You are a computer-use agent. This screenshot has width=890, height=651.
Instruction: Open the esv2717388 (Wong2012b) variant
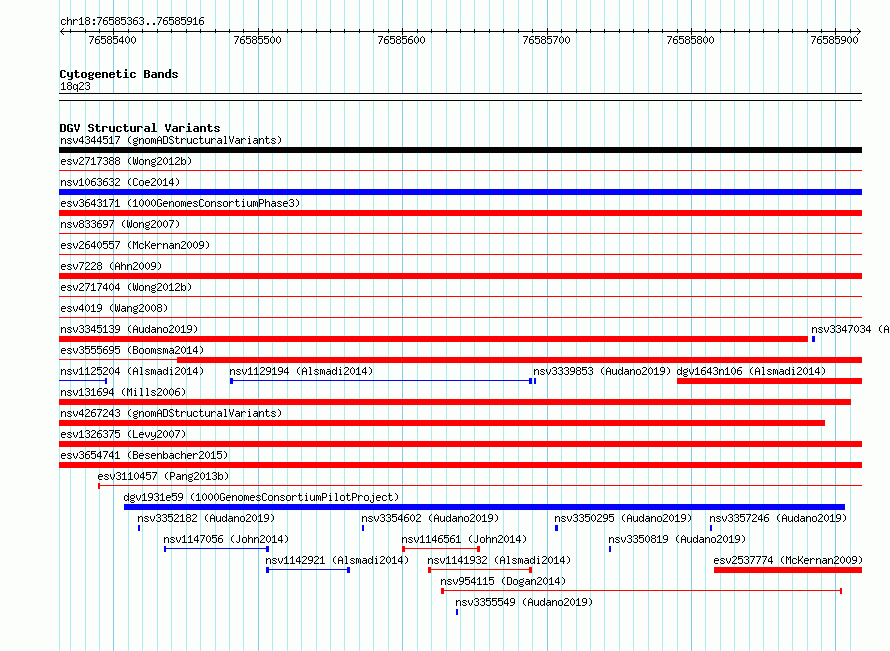click(126, 161)
